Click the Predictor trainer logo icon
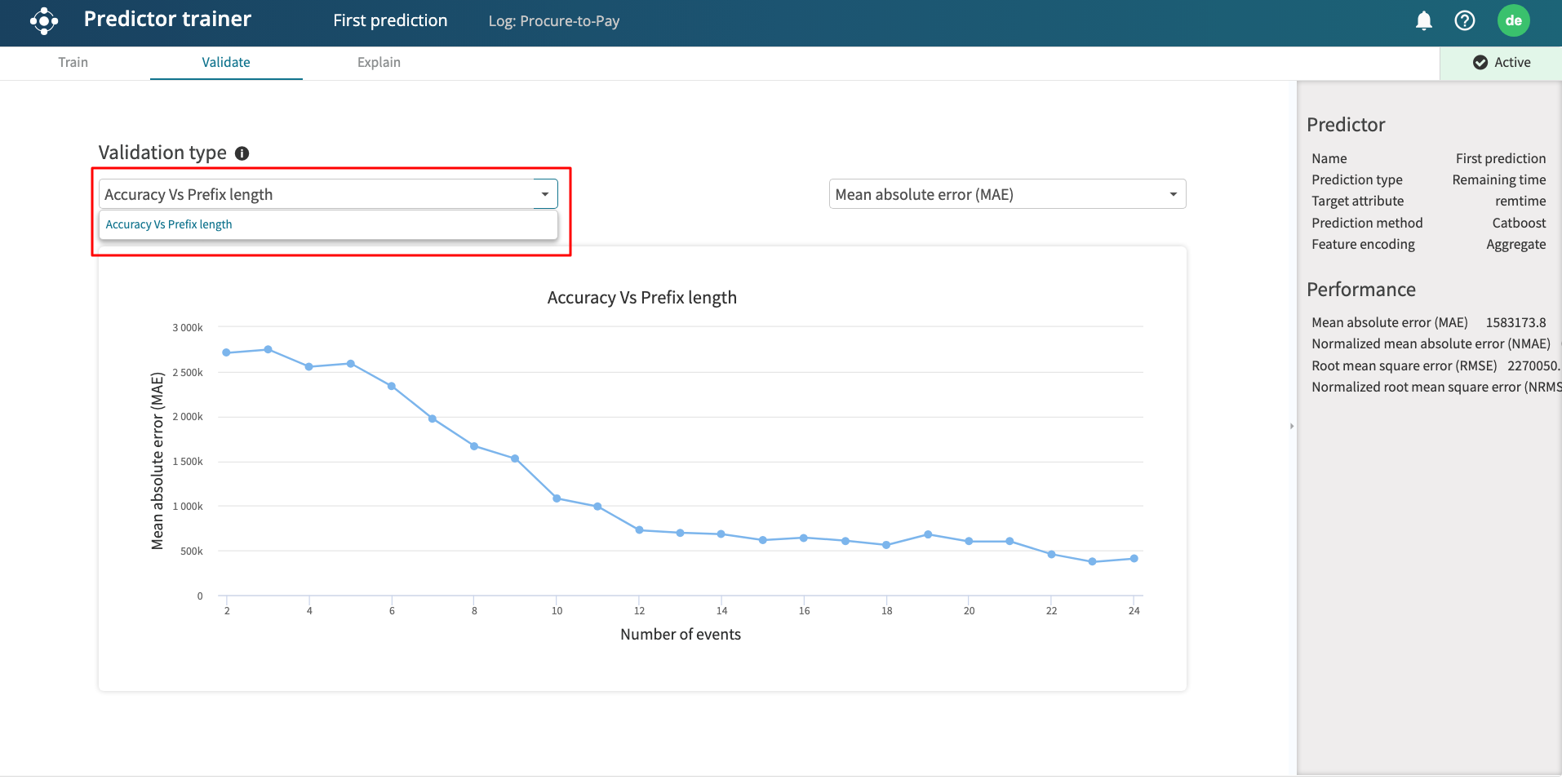The image size is (1562, 784). 44,20
